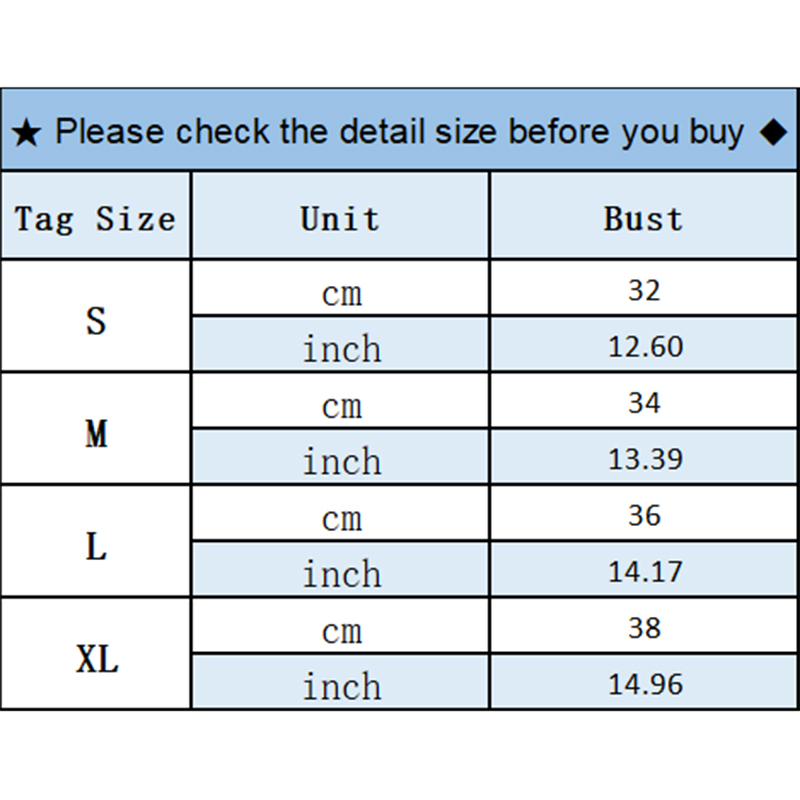The image size is (800, 800).
Task: Click the black diamond icon in the banner
Action: (773, 132)
